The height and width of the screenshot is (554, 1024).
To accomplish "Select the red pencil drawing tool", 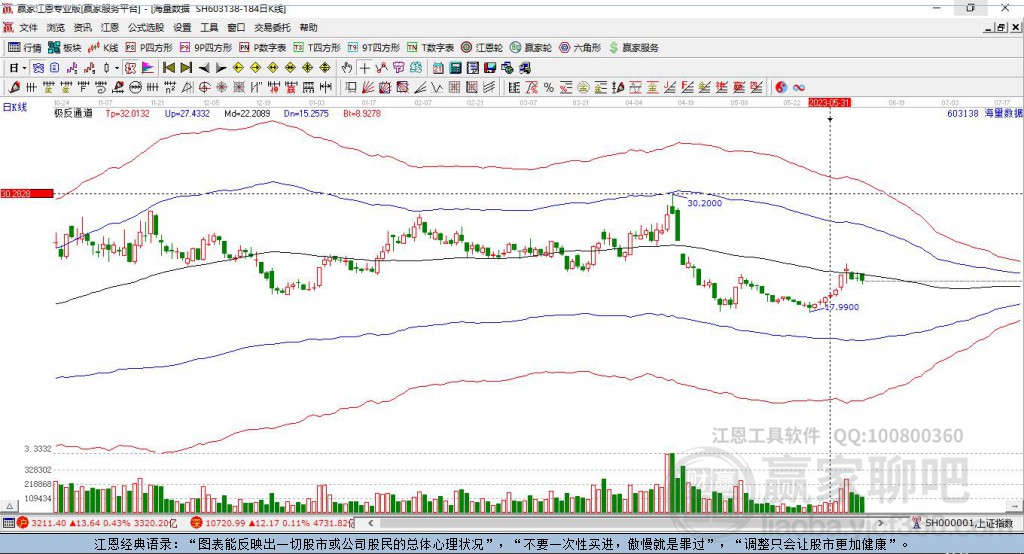I will 14,88.
